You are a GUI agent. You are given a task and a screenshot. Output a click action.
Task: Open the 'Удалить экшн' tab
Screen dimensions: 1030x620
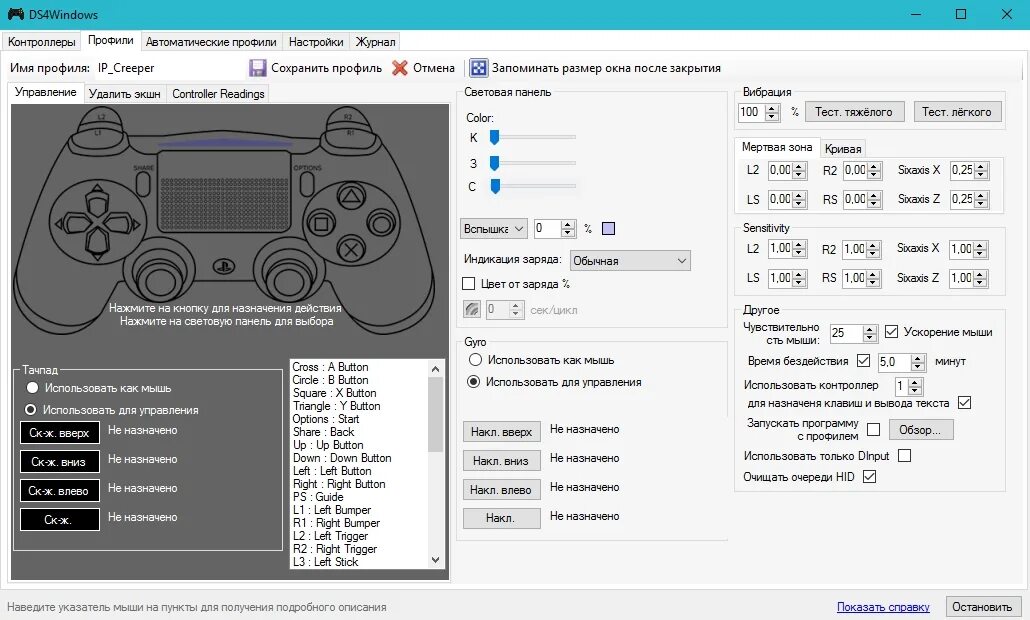click(x=125, y=94)
